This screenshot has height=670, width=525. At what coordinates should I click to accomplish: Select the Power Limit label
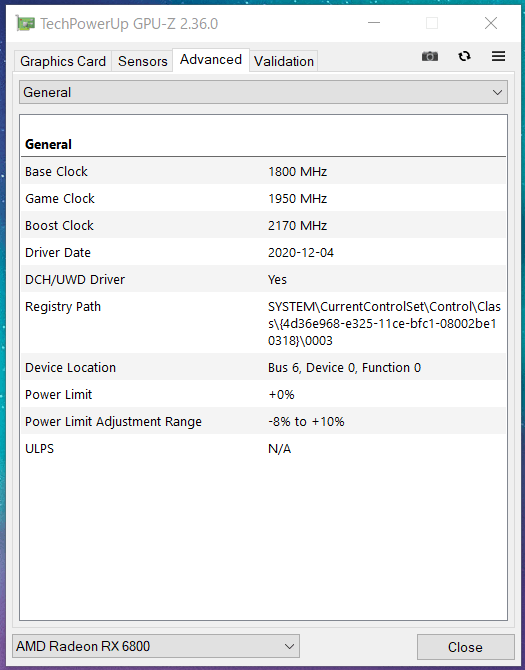tap(59, 394)
